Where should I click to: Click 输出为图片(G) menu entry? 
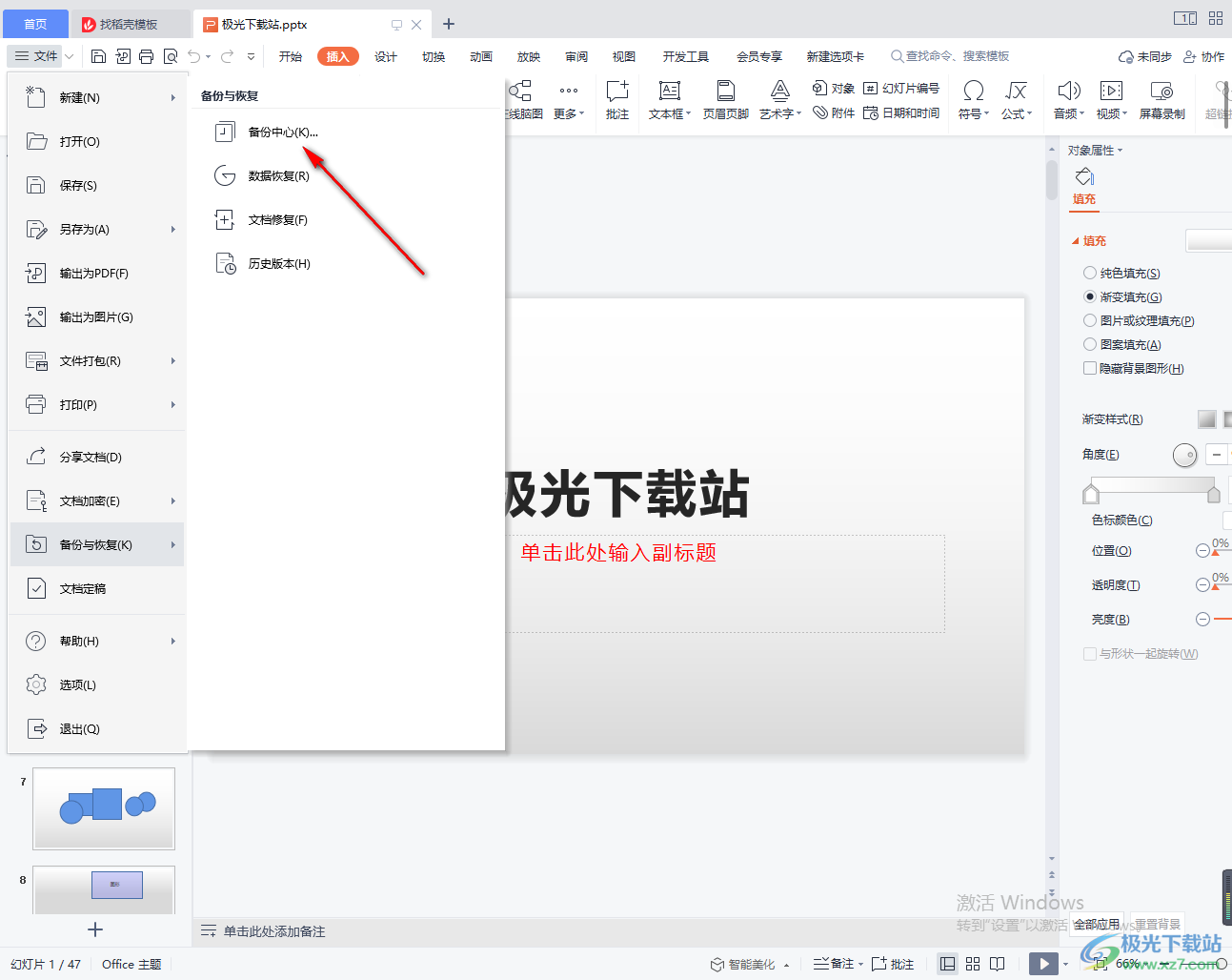pyautogui.click(x=96, y=316)
